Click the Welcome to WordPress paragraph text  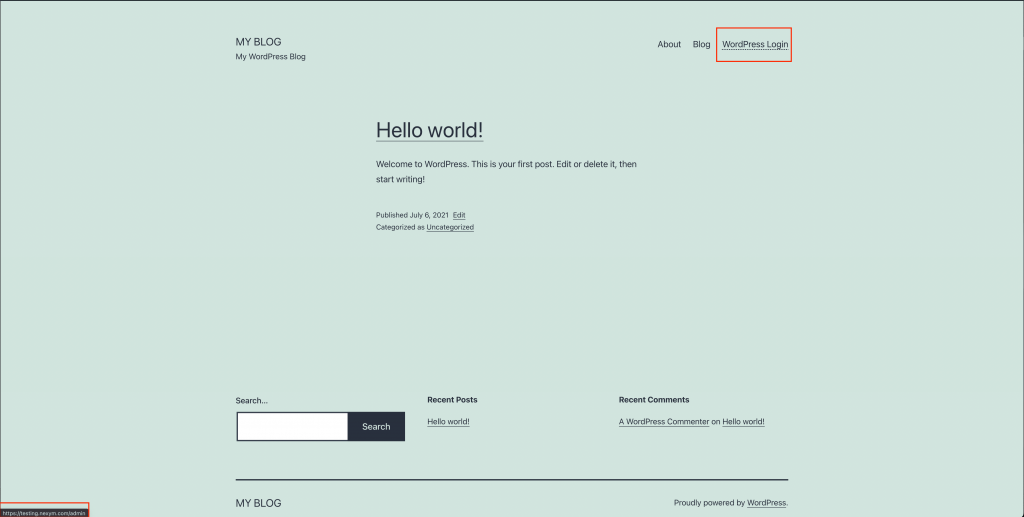tap(505, 171)
